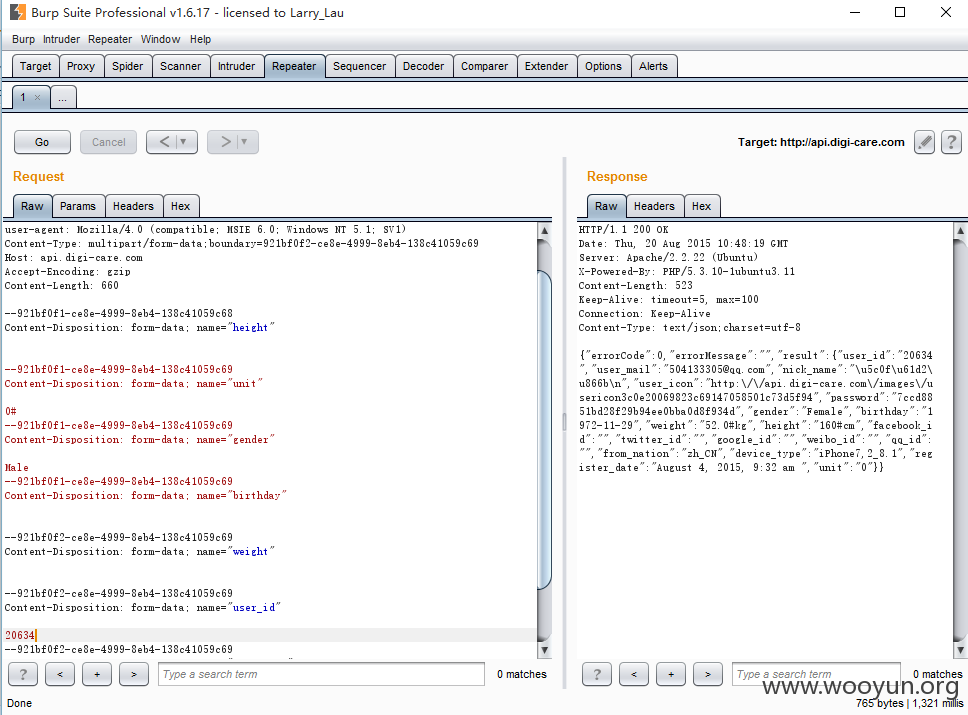Click the 'HTTP/1.1 200 OK' response line
Viewport: 968px width, 715px height.
point(624,229)
